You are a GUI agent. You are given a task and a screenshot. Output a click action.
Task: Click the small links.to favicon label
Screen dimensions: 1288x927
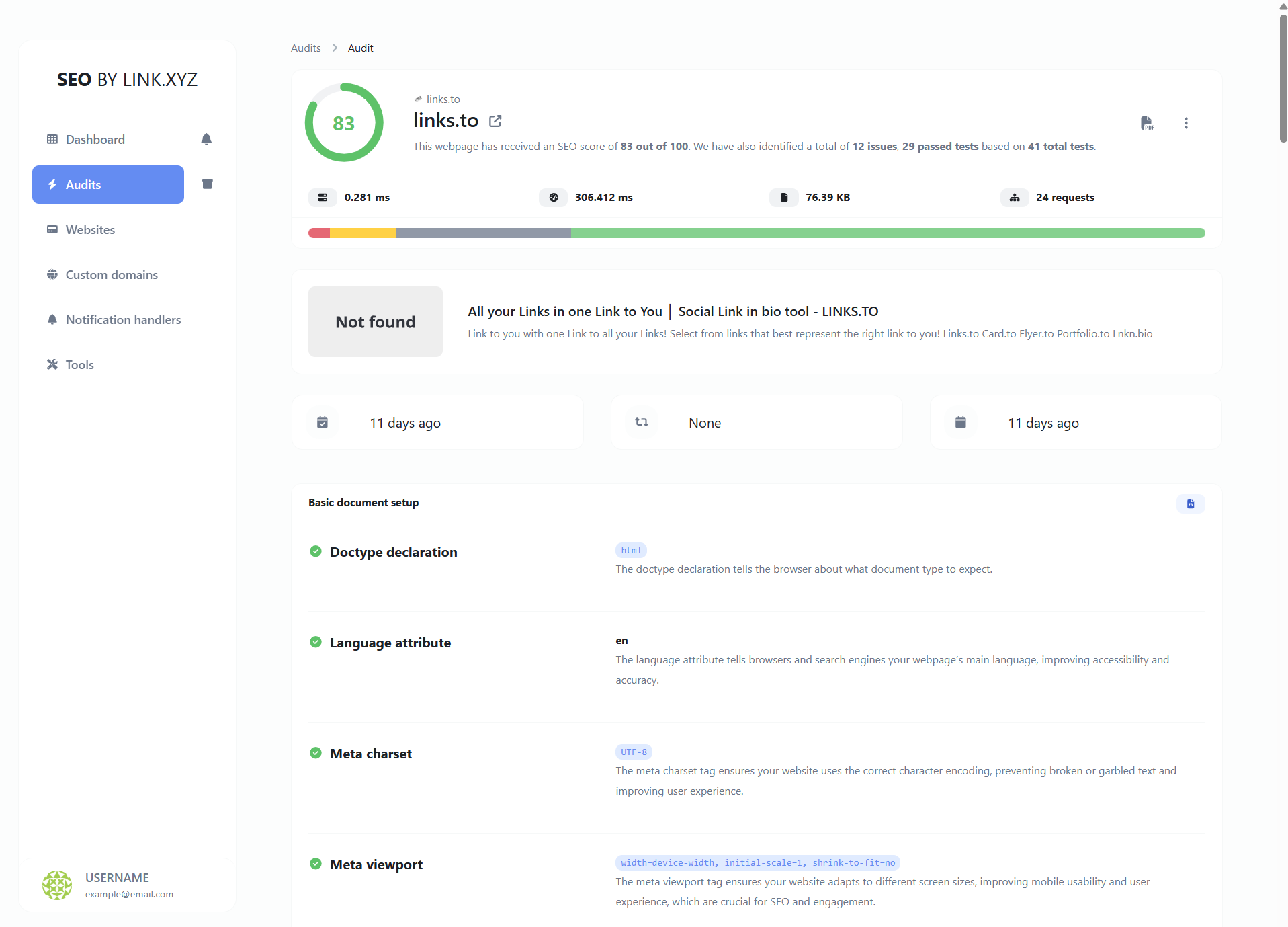(437, 99)
